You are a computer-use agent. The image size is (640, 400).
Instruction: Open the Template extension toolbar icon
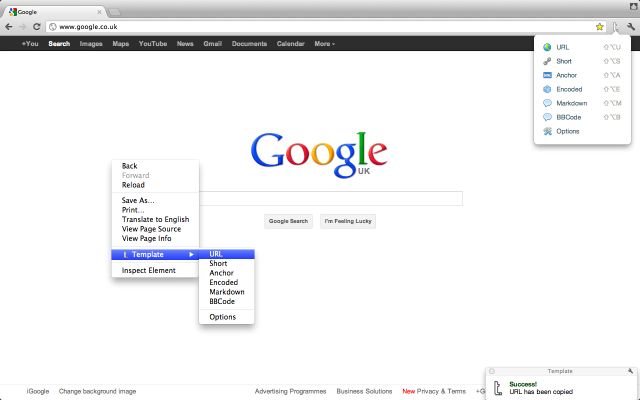point(615,27)
